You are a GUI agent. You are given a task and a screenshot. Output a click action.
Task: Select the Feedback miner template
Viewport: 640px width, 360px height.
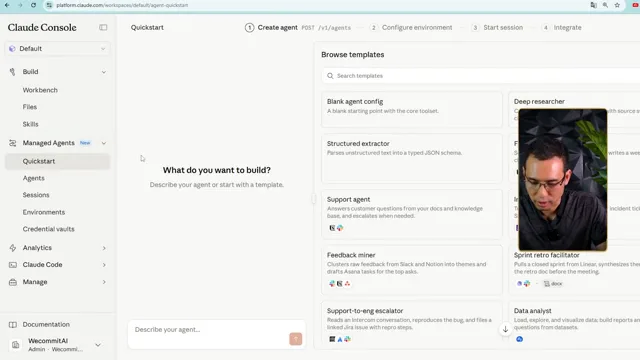tap(412, 270)
